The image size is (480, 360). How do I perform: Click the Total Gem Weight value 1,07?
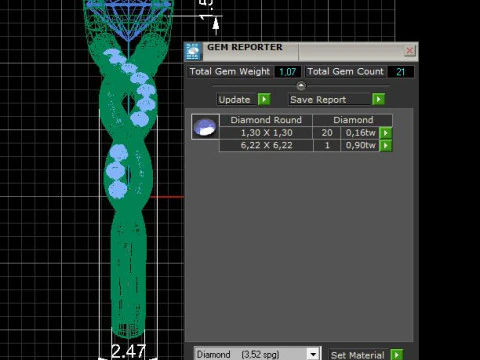click(x=287, y=72)
